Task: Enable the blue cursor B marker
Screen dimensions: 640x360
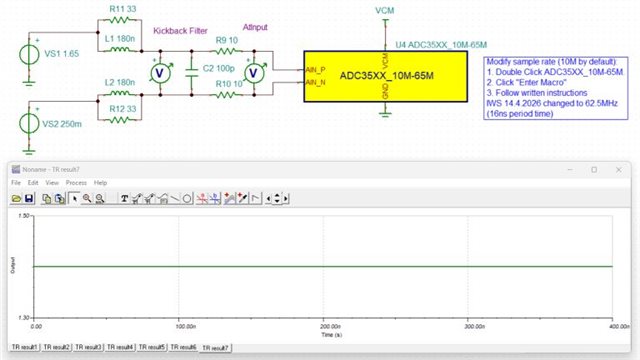Action: pyautogui.click(x=215, y=199)
